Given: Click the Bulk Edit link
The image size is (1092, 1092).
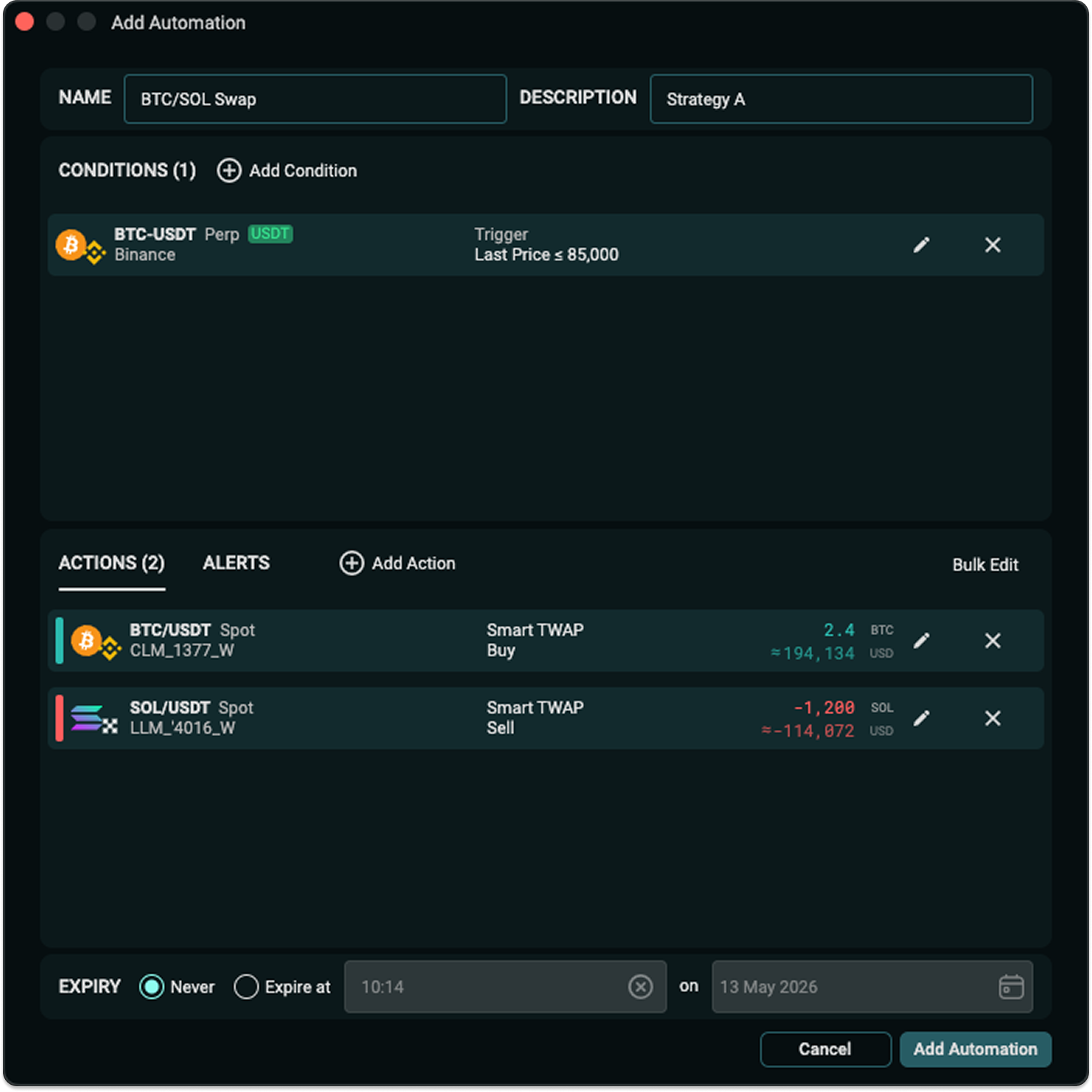Looking at the screenshot, I should coord(985,565).
